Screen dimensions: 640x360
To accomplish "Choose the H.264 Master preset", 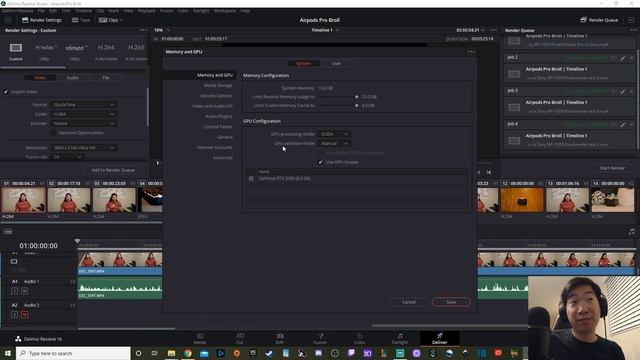I will pos(106,48).
